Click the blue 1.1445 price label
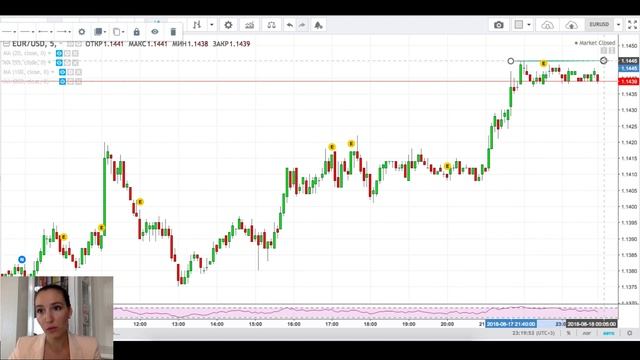The height and width of the screenshot is (360, 640). coord(629,68)
